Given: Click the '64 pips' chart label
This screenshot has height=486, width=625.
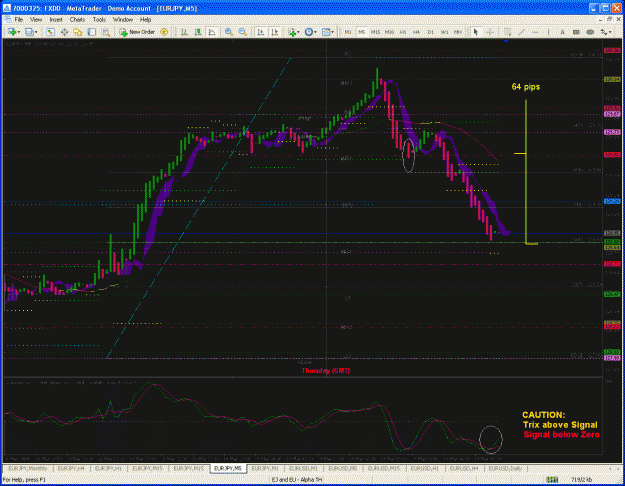Looking at the screenshot, I should click(x=526, y=87).
